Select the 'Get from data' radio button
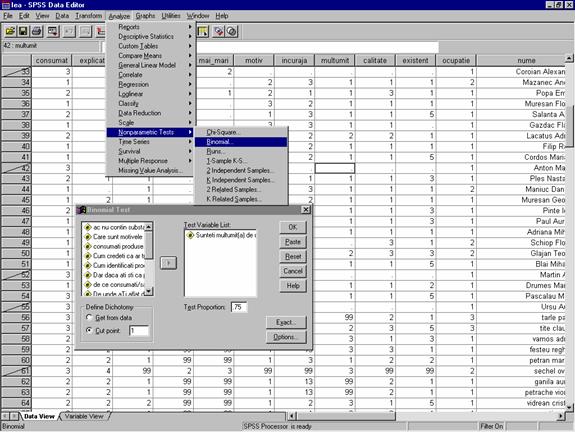 click(x=89, y=318)
